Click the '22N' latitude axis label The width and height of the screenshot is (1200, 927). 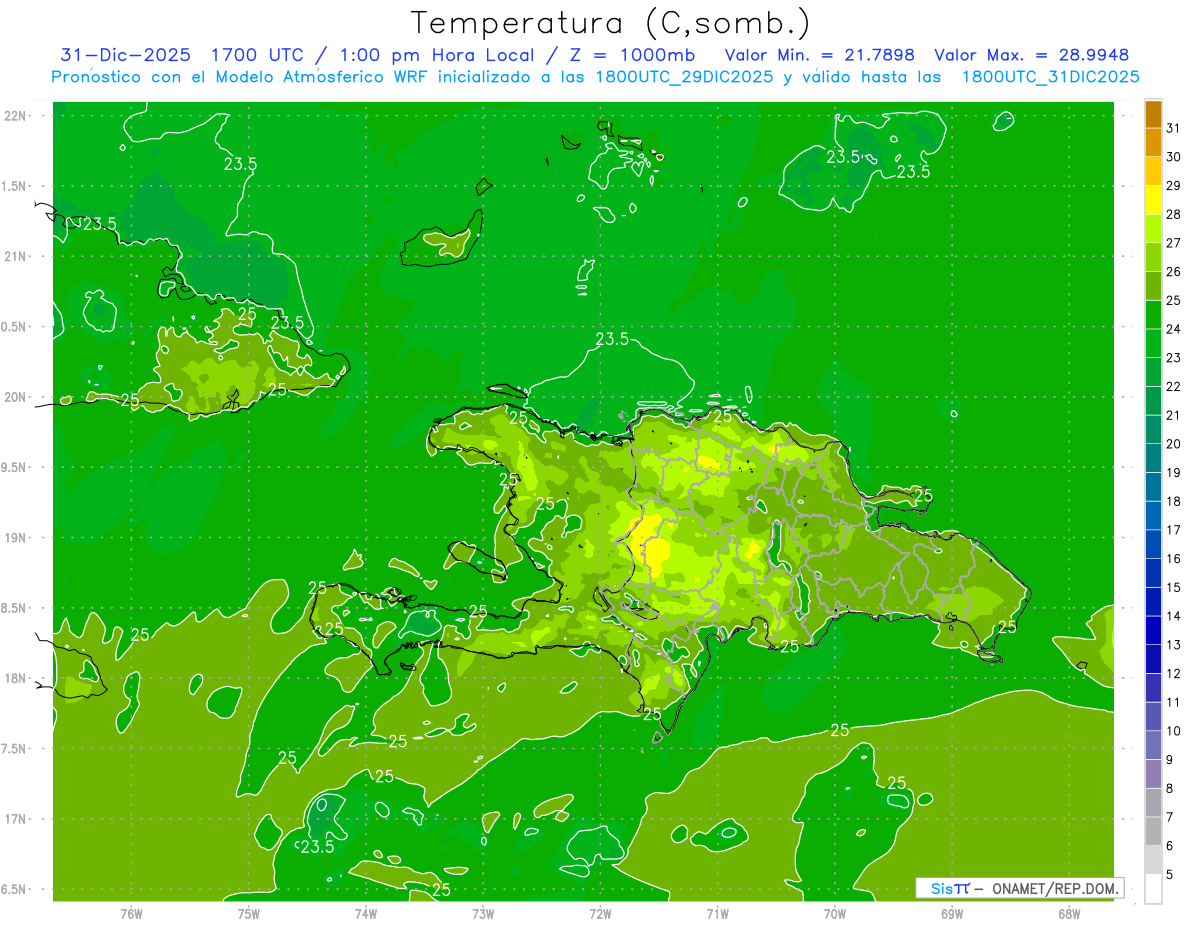15,116
